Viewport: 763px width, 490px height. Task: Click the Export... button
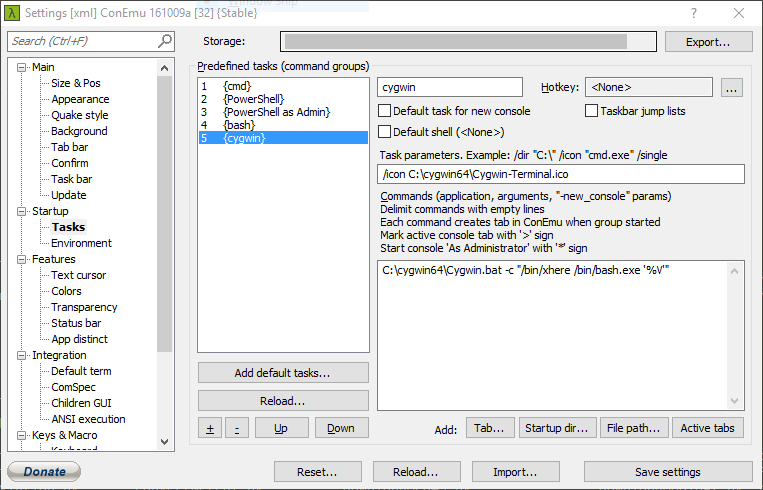[x=708, y=42]
